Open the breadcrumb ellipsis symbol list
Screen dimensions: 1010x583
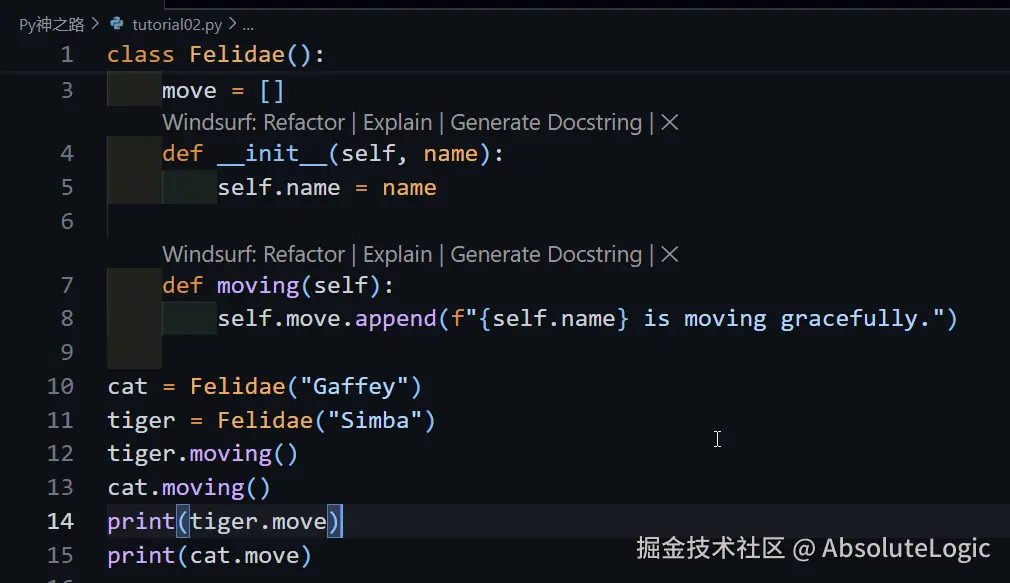click(248, 26)
